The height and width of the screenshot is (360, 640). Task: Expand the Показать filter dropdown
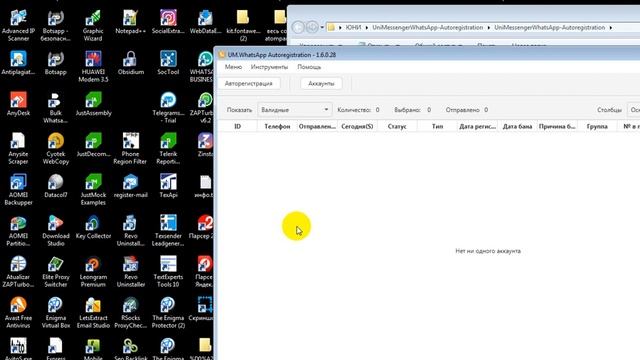(294, 110)
